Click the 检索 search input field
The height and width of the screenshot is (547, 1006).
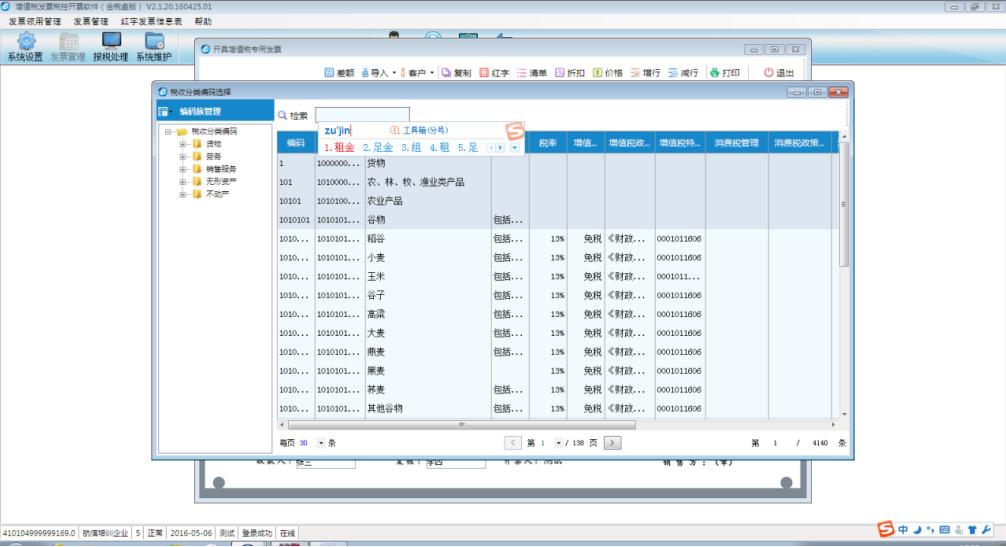point(362,115)
